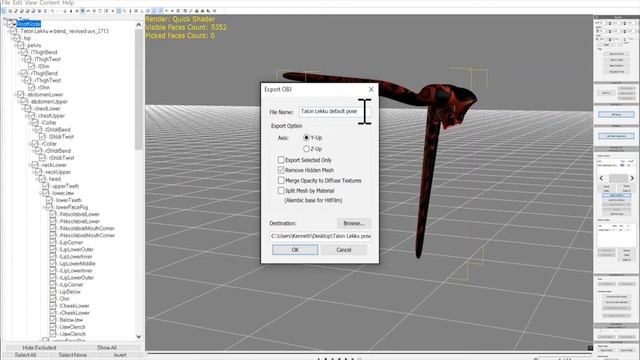Click the left arrow in right panel
The width and height of the screenshot is (640, 360).
pos(601,178)
